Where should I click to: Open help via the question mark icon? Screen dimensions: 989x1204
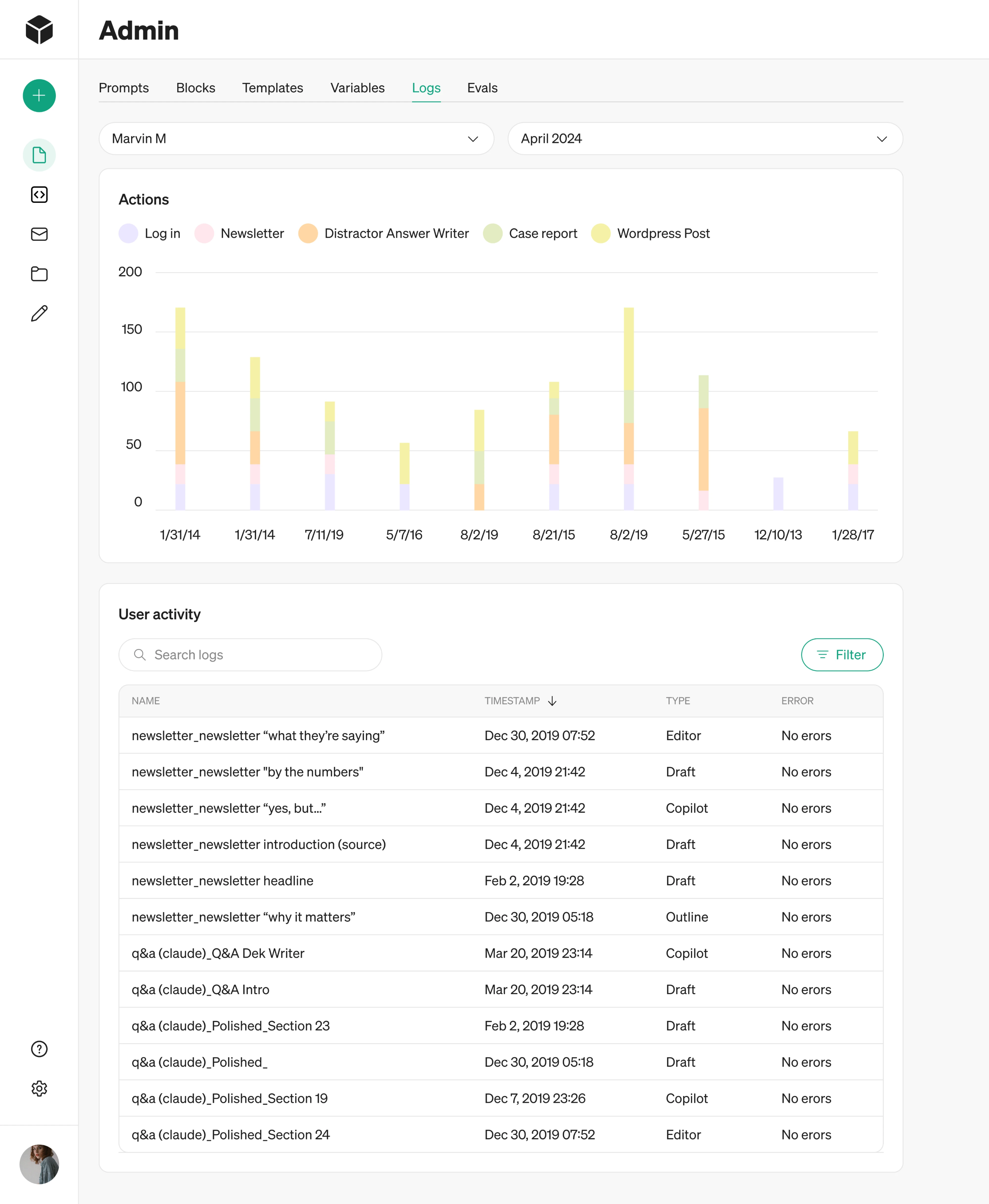[39, 1049]
